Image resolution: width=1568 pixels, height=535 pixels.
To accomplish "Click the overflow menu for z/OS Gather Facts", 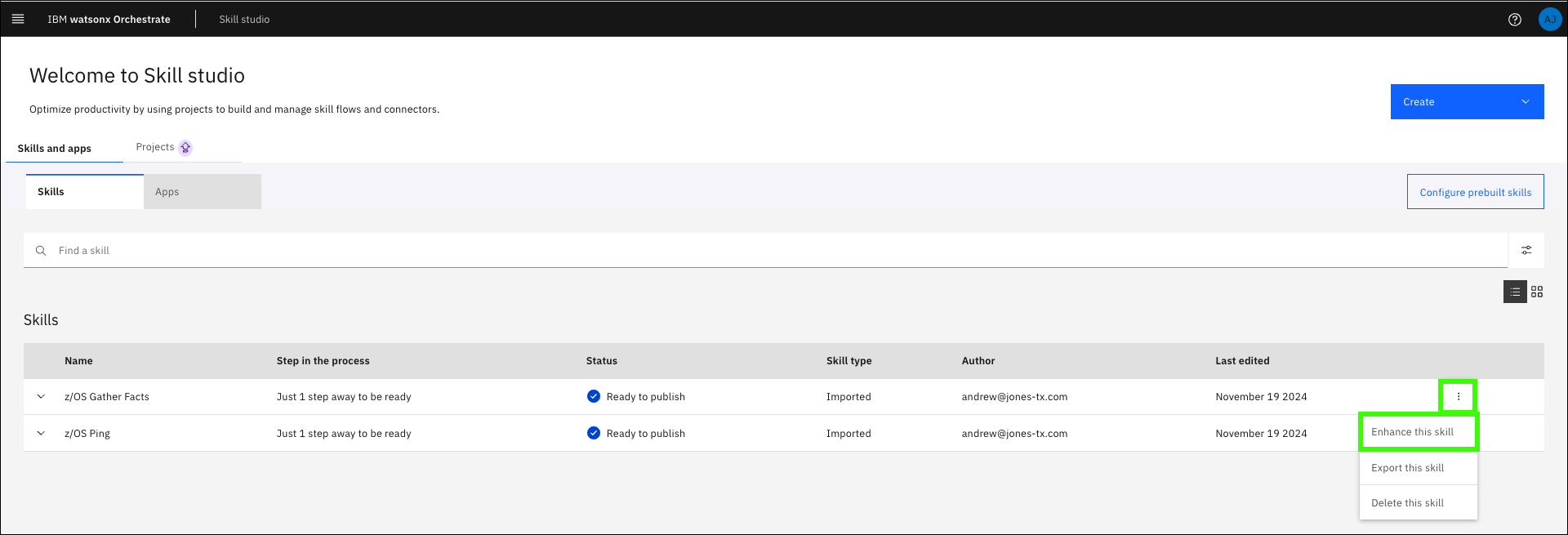I will (x=1458, y=397).
